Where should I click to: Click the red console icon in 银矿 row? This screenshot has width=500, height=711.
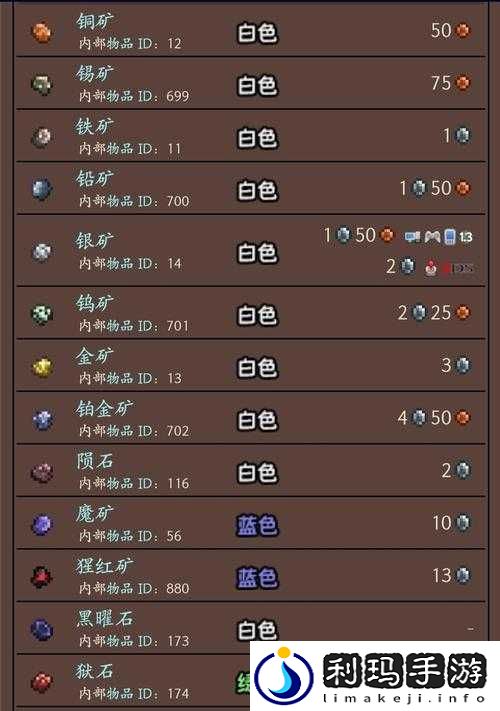coord(430,268)
